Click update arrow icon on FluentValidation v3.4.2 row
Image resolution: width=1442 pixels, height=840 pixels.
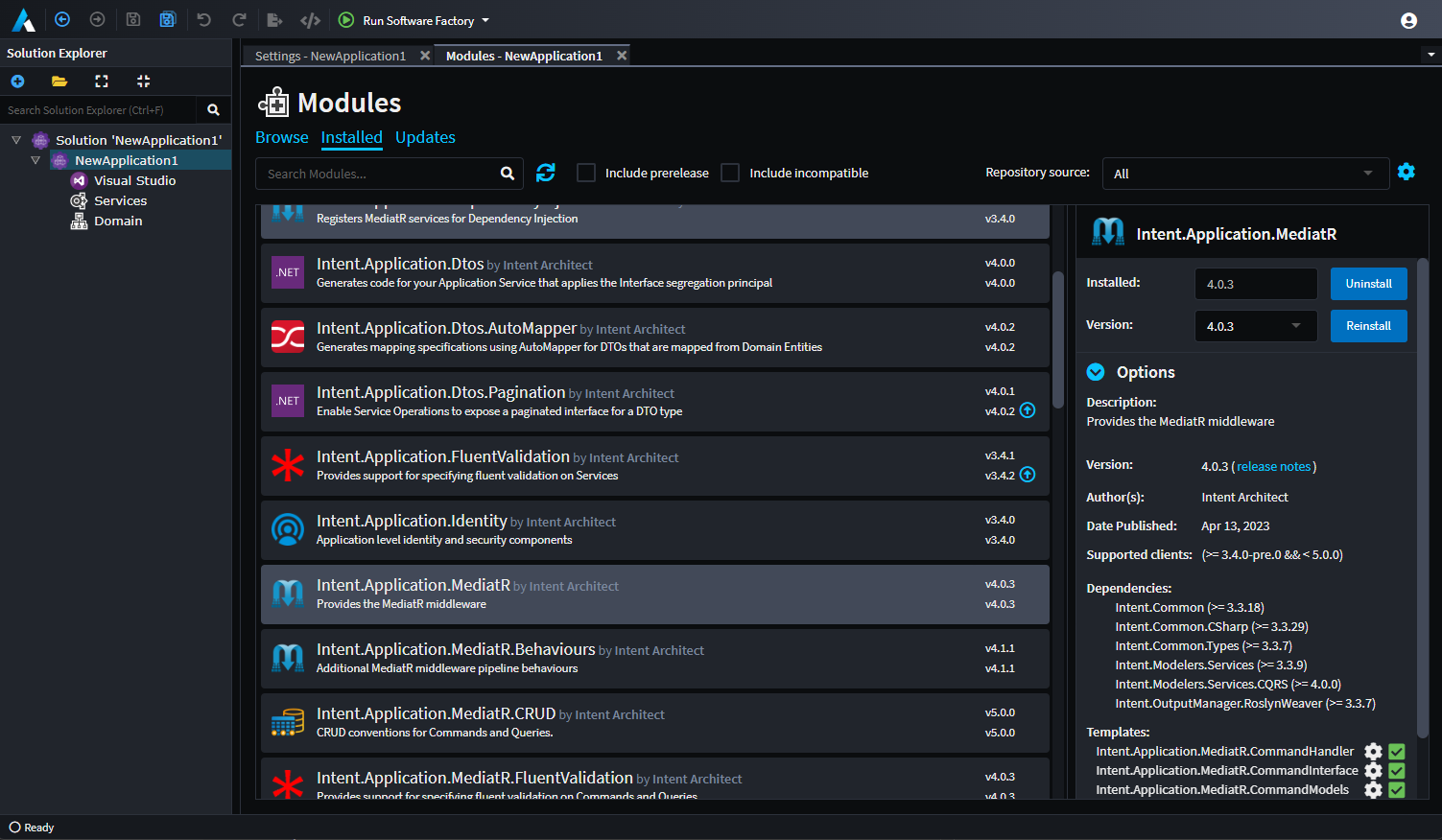[1028, 475]
